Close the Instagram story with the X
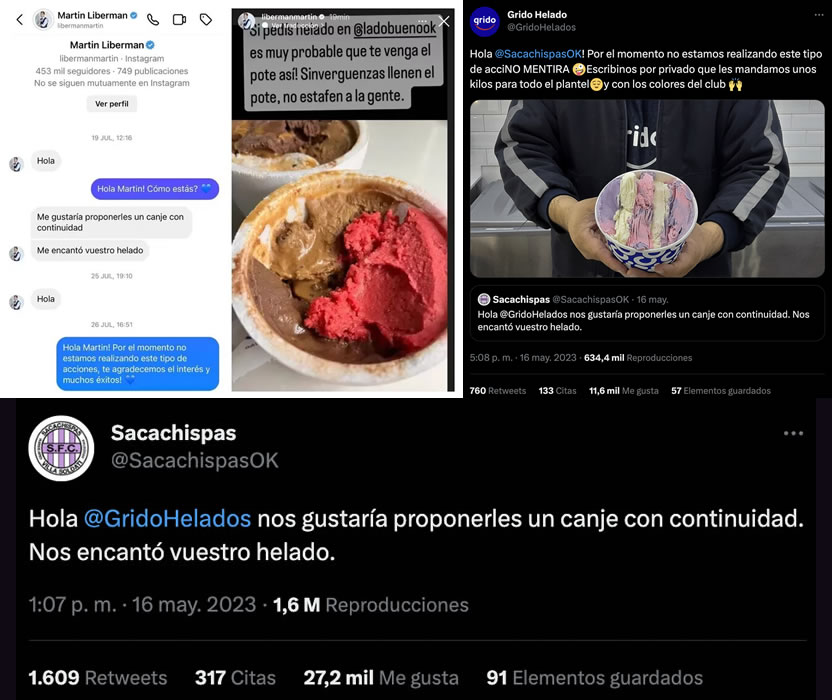This screenshot has height=700, width=832. click(x=444, y=21)
